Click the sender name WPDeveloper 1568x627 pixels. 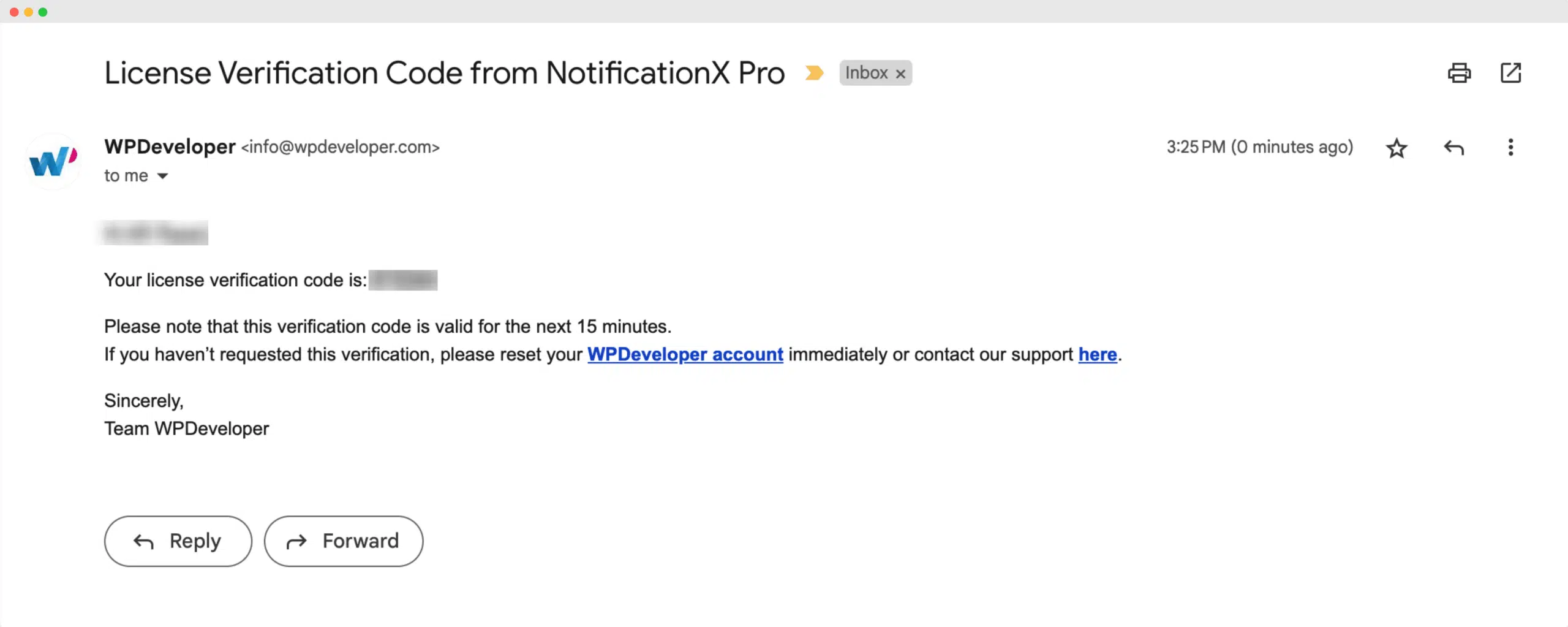pos(170,146)
